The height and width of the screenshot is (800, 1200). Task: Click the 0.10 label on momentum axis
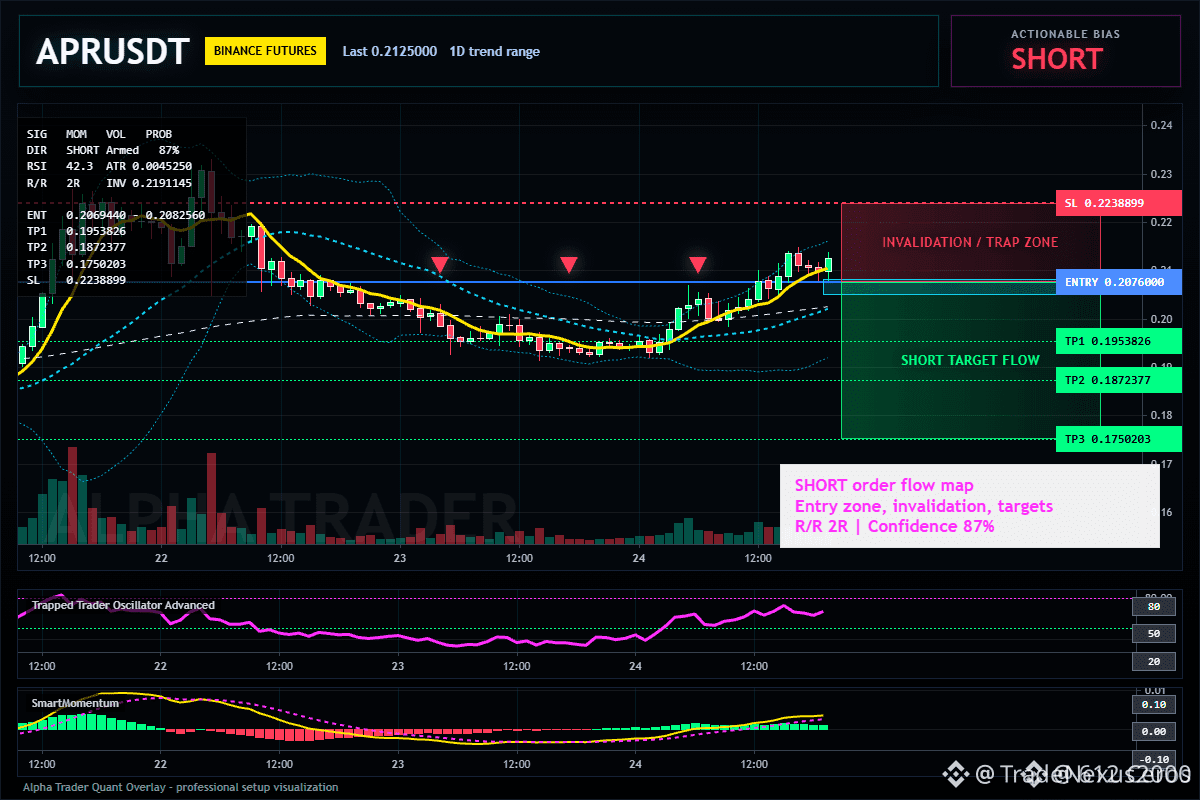(x=1153, y=704)
